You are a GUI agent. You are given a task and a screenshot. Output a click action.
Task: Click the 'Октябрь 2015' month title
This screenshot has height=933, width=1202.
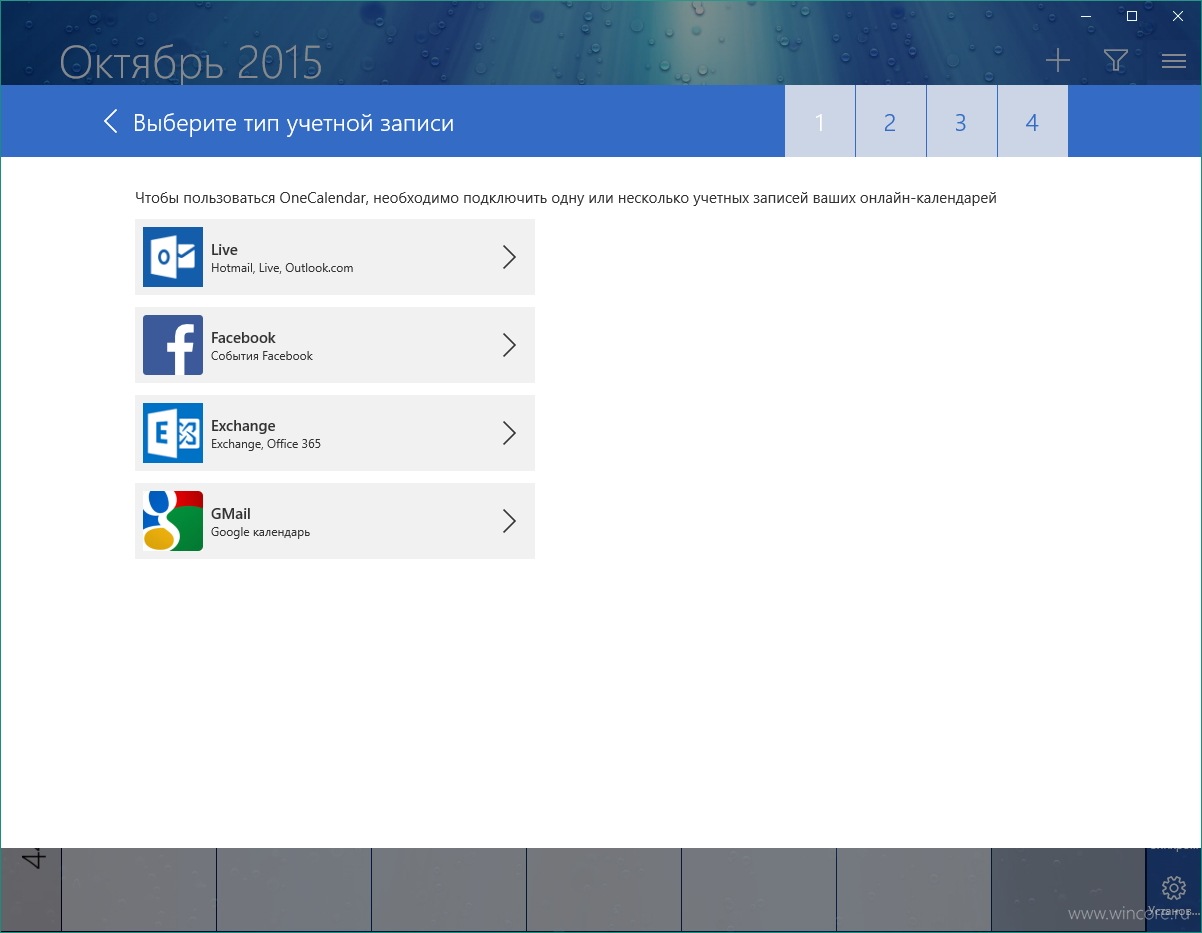pyautogui.click(x=191, y=63)
